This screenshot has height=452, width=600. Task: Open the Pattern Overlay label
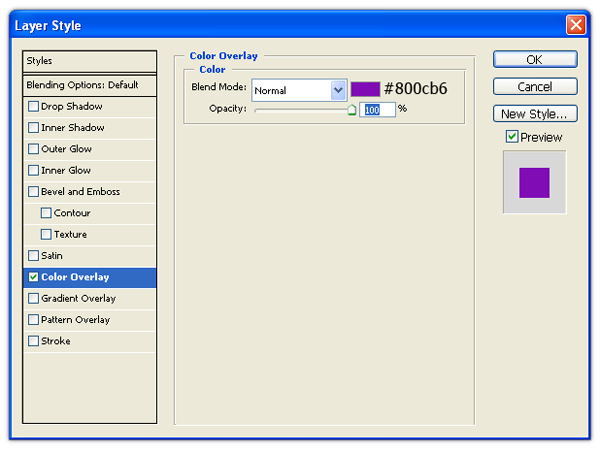pyautogui.click(x=75, y=320)
